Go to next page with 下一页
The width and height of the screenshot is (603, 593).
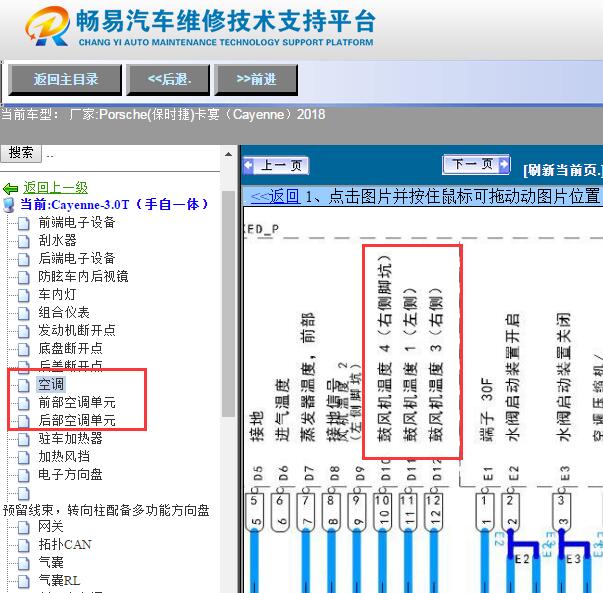point(476,164)
